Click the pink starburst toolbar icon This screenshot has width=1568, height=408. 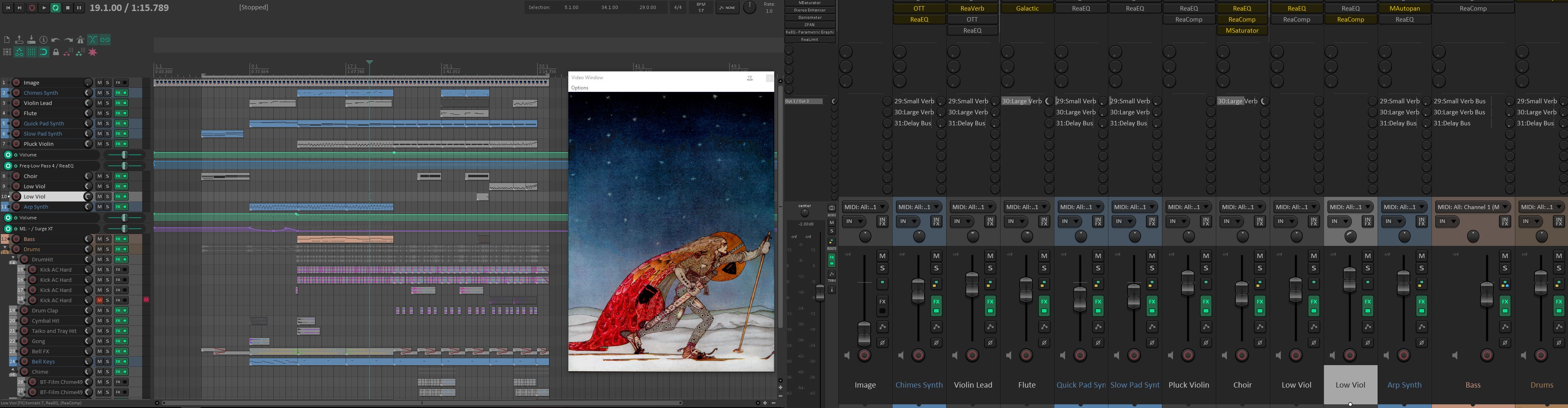(x=92, y=52)
